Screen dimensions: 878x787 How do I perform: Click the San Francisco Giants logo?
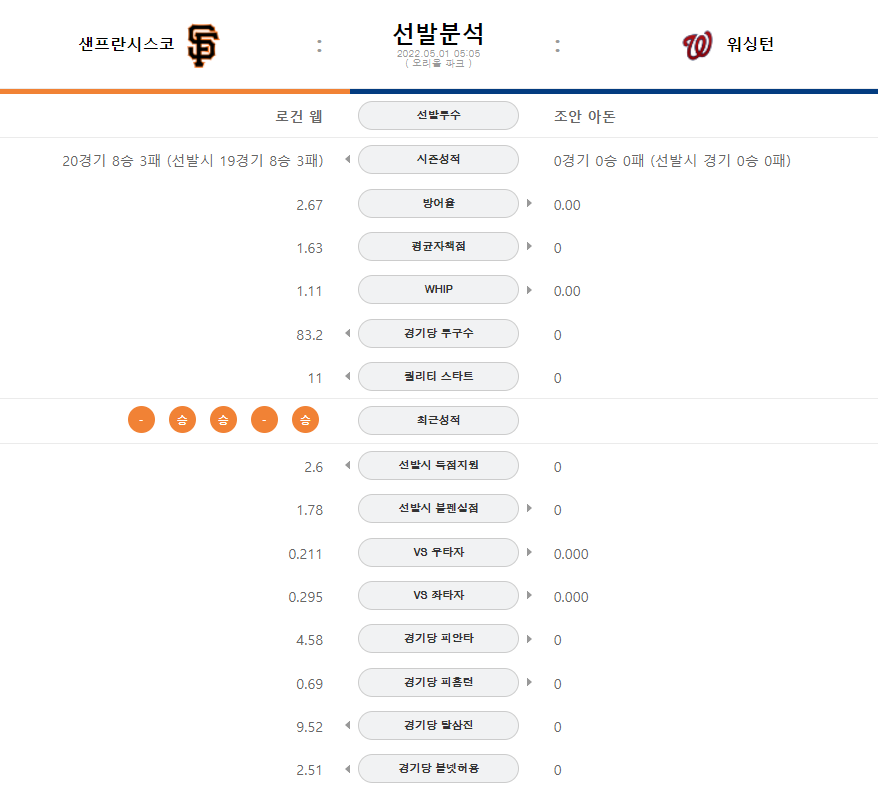(203, 45)
